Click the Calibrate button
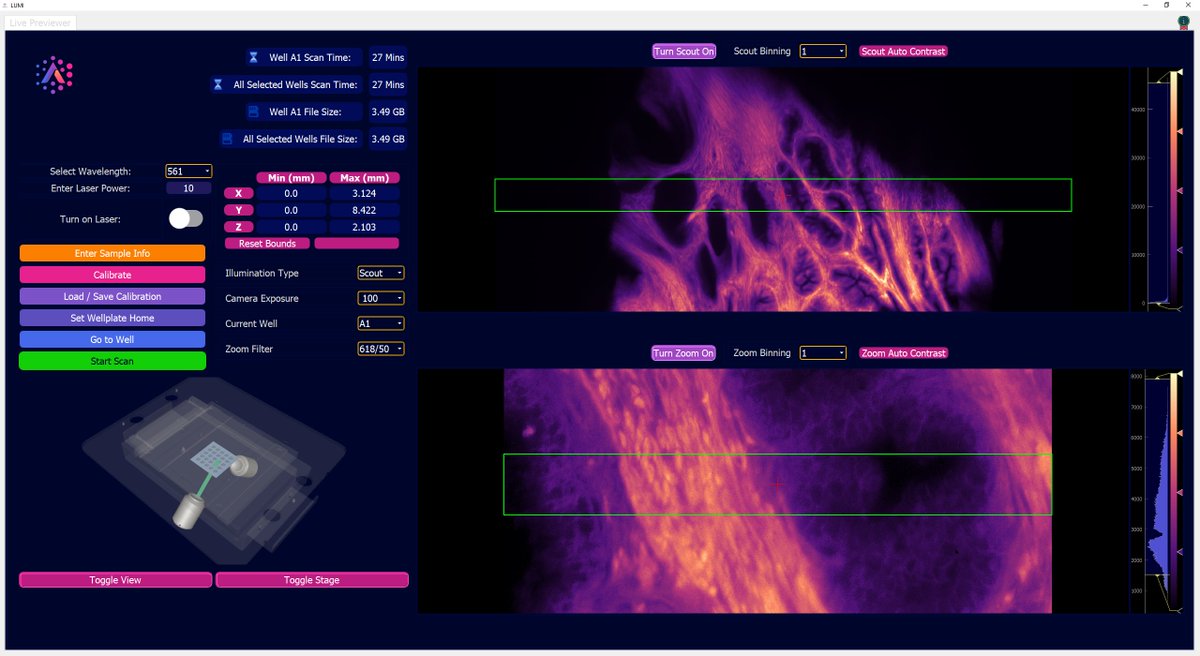This screenshot has height=656, width=1200. click(112, 274)
